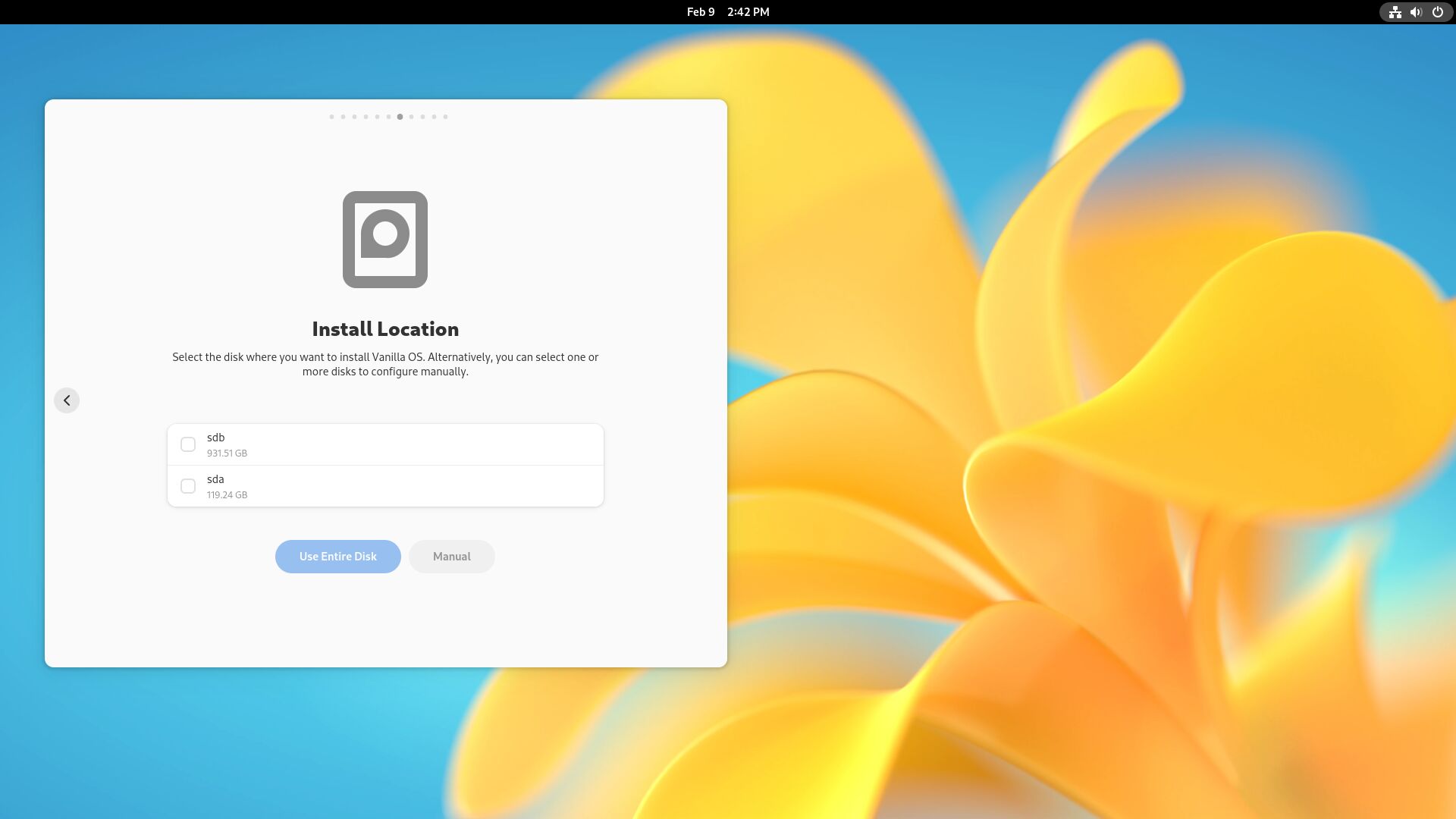The width and height of the screenshot is (1456, 819).
Task: Click the 119.24 GB size label
Action: pyautogui.click(x=227, y=495)
